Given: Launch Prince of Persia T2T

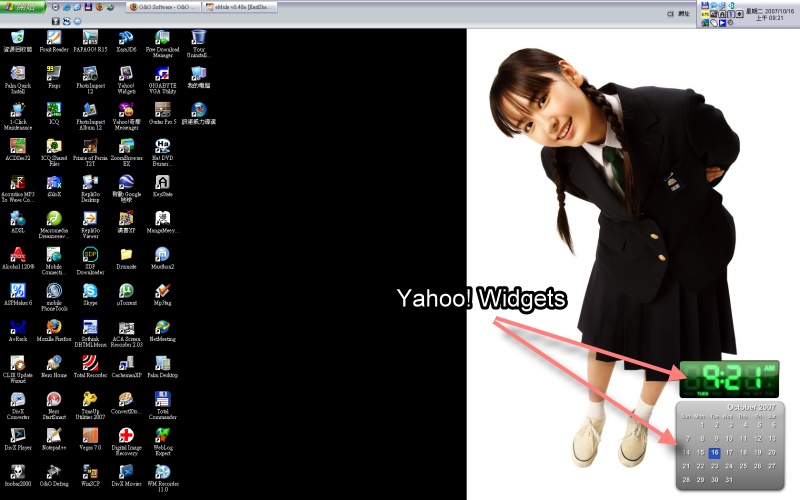Looking at the screenshot, I should coord(90,152).
